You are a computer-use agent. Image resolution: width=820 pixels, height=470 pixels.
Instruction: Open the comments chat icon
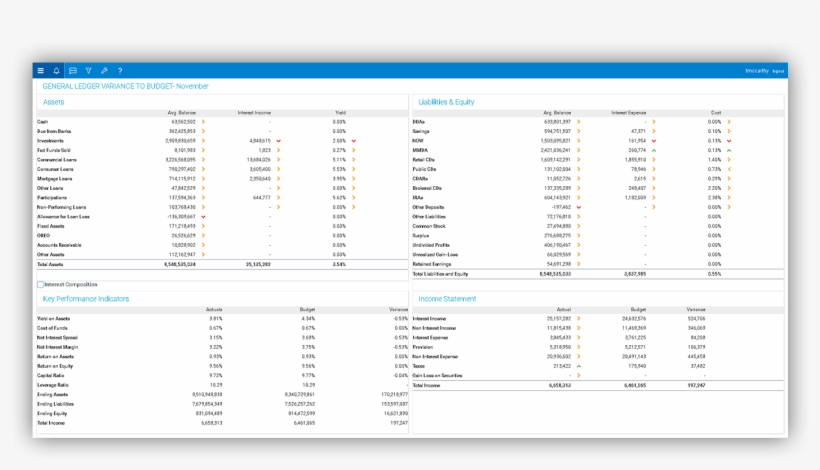(x=73, y=71)
